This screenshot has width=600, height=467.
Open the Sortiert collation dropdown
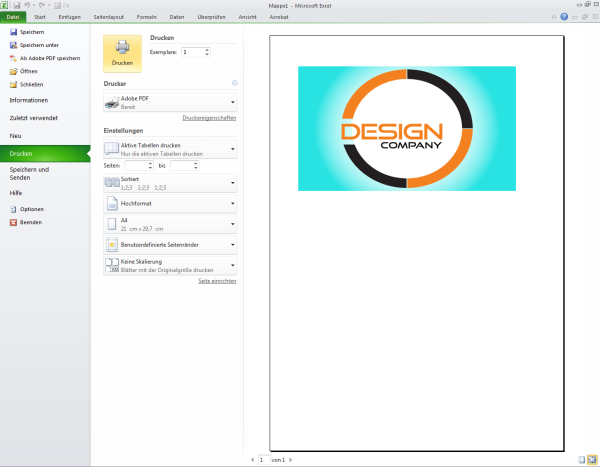[x=170, y=183]
